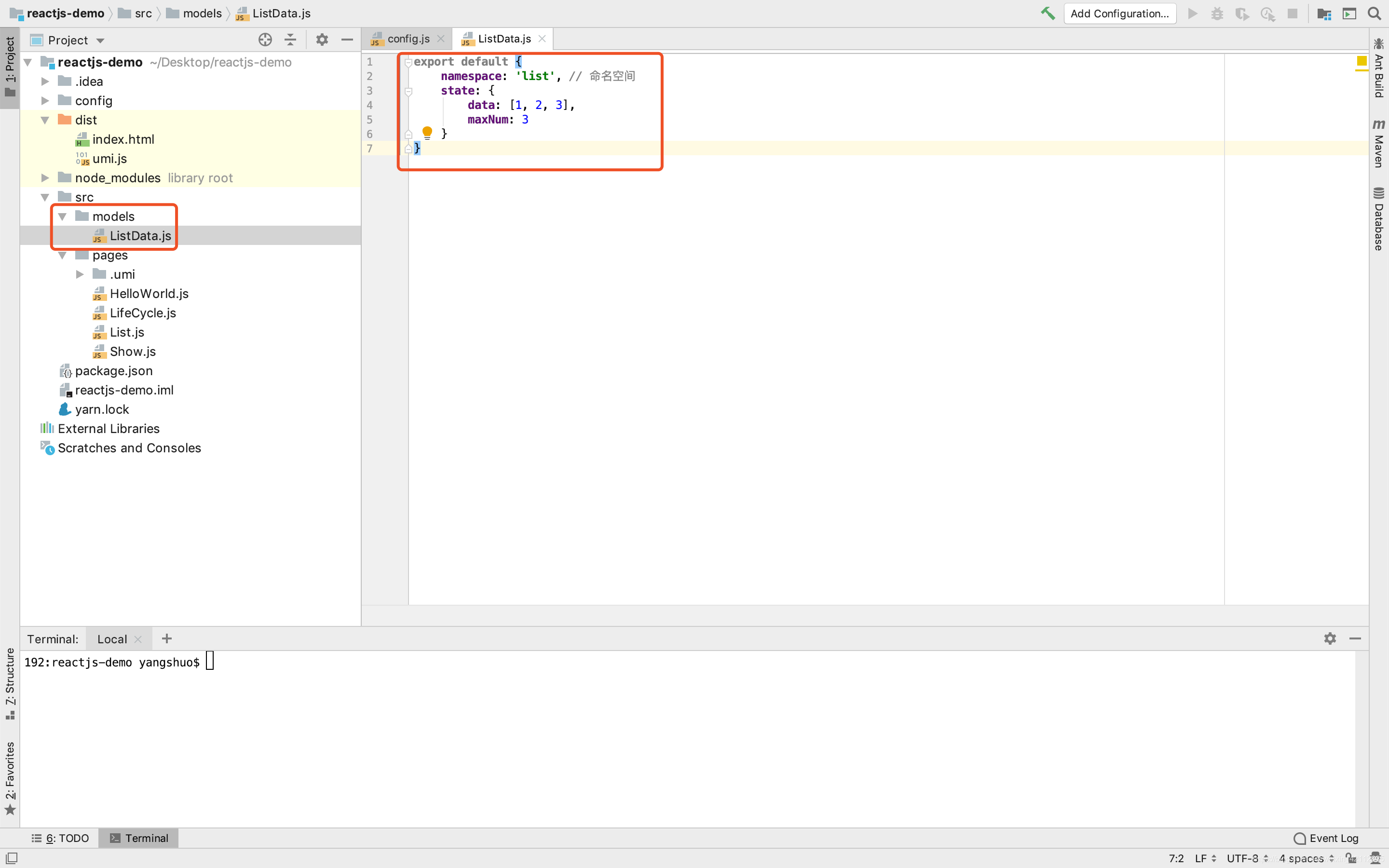
Task: Click tool window quick-access icon in status bar
Action: pyautogui.click(x=11, y=858)
